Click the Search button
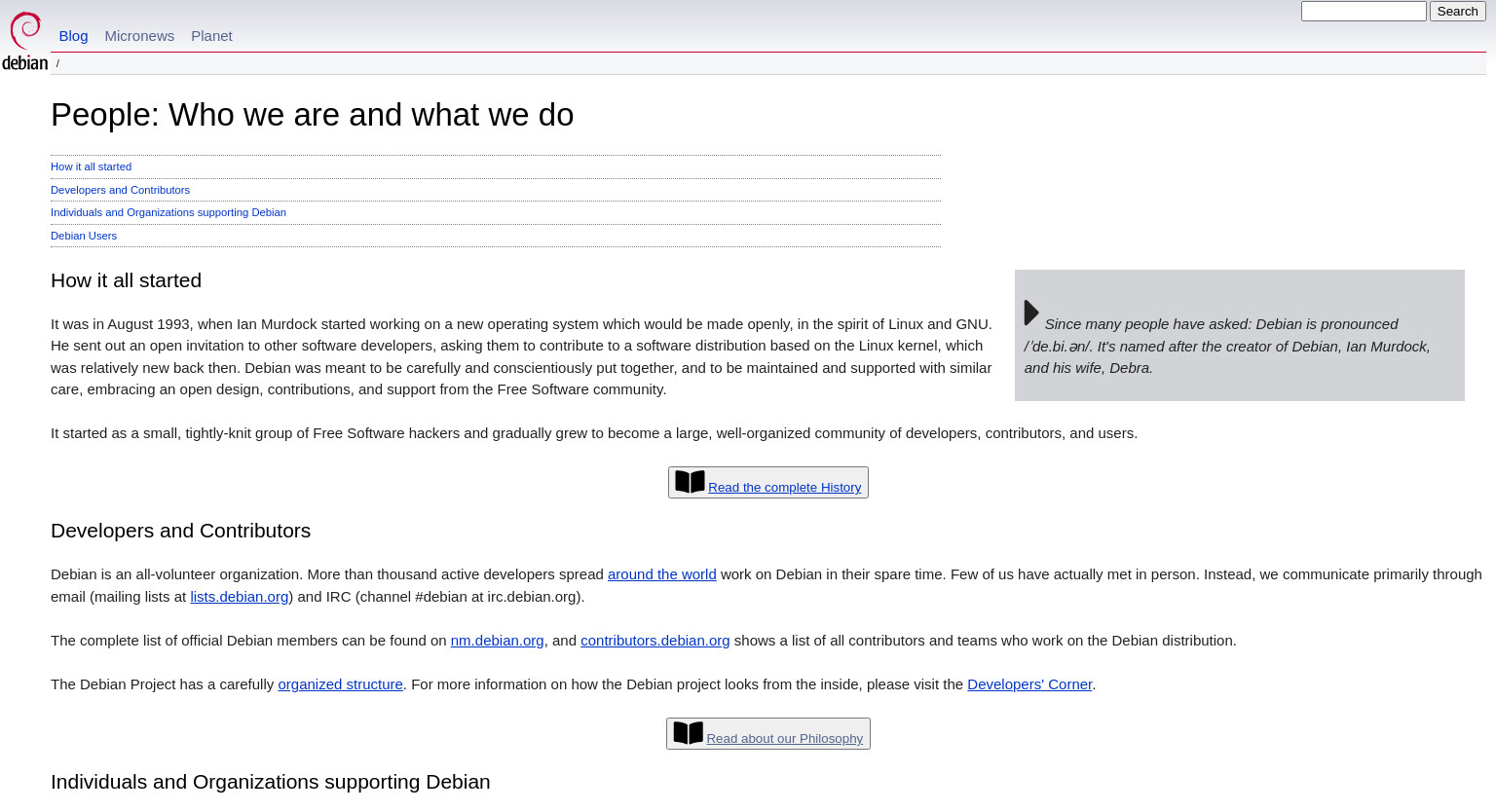 tap(1457, 11)
